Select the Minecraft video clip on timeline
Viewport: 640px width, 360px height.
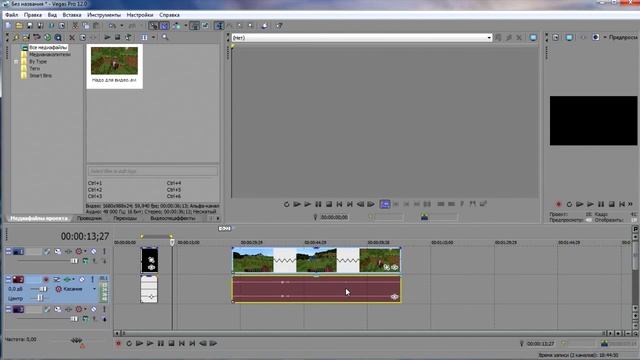click(x=316, y=260)
